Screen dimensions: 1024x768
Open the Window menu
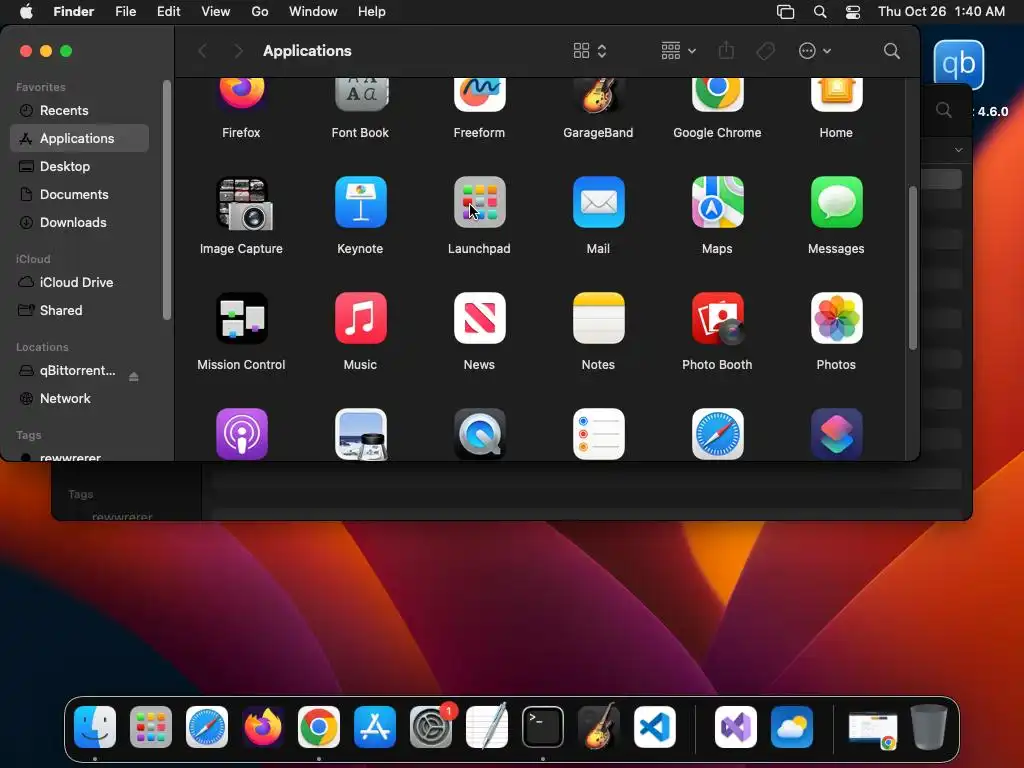tap(313, 12)
